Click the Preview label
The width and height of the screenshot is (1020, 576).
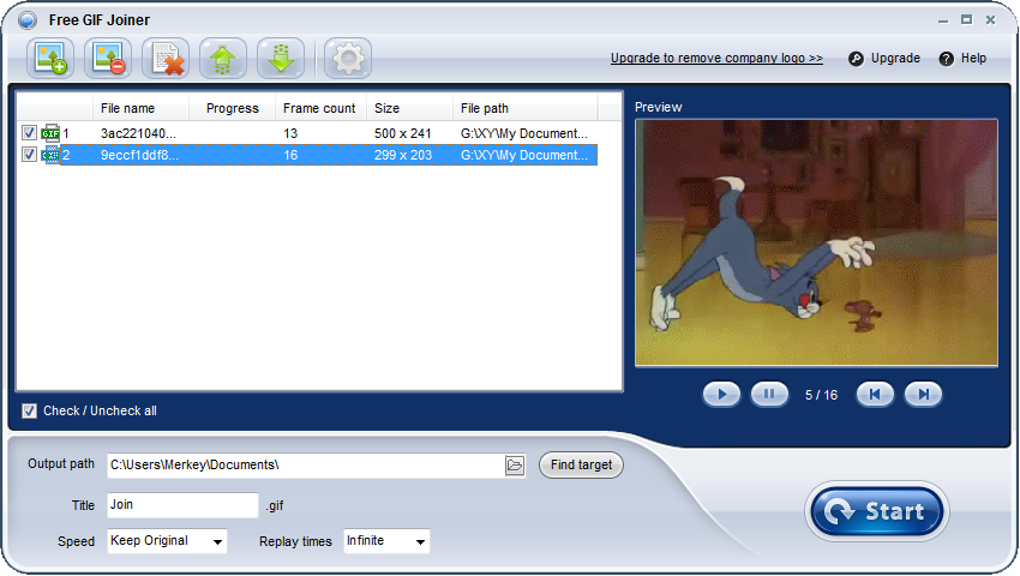click(x=658, y=107)
